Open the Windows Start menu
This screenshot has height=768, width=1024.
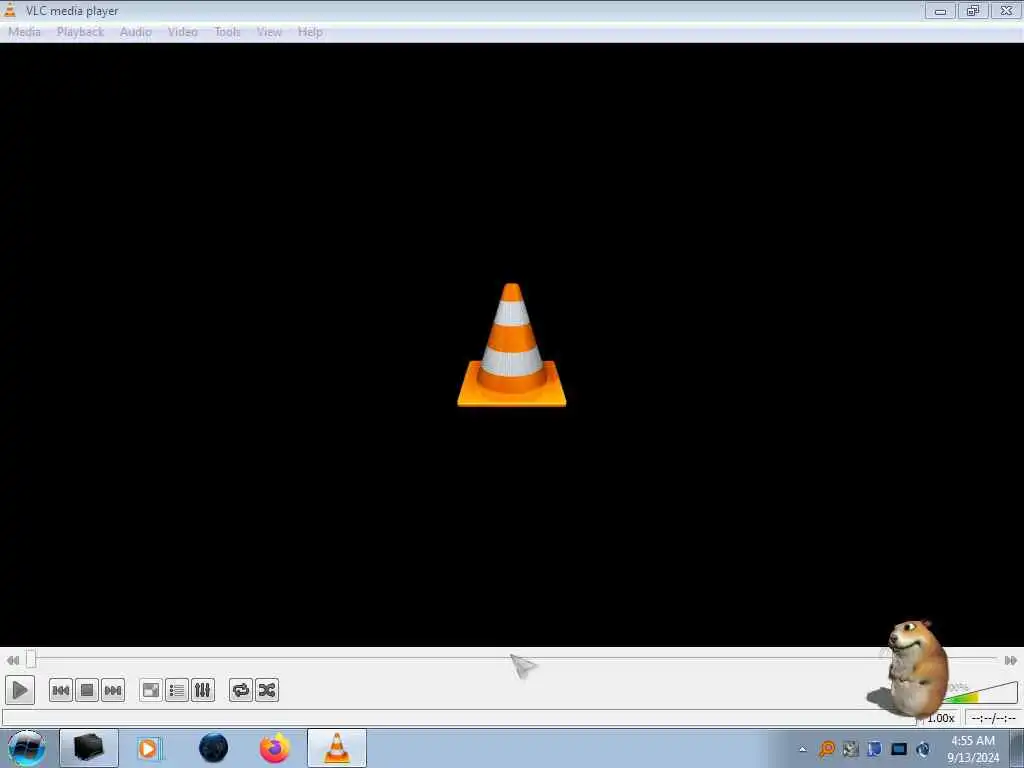26,748
